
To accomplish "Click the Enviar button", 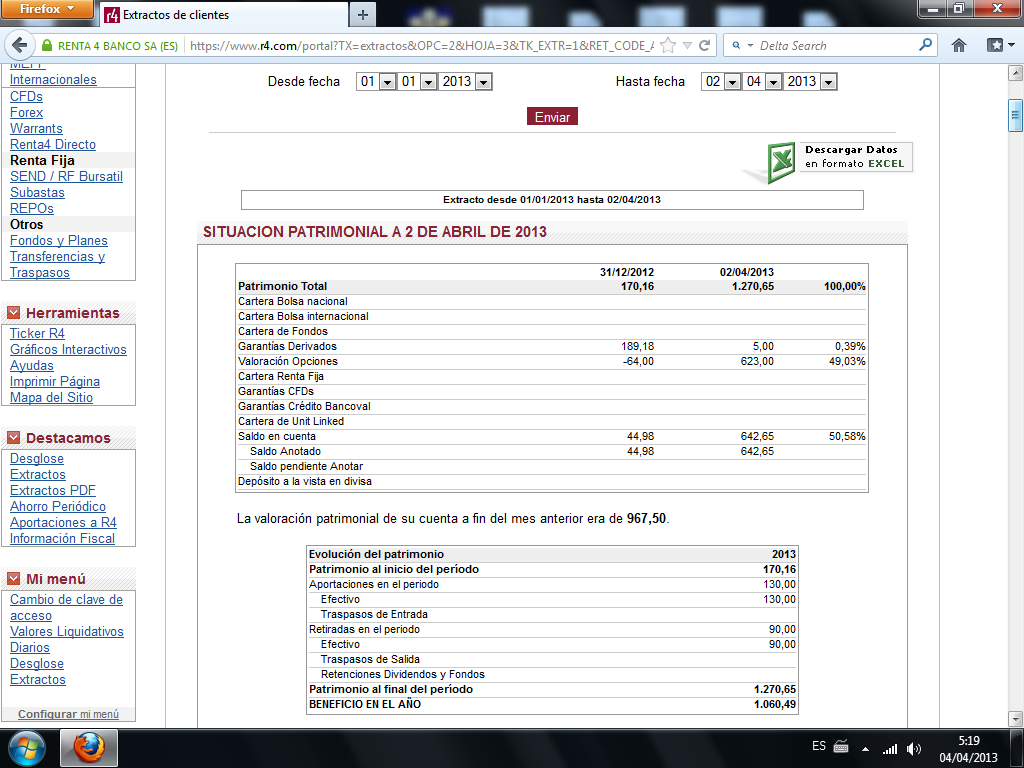I will coord(552,116).
